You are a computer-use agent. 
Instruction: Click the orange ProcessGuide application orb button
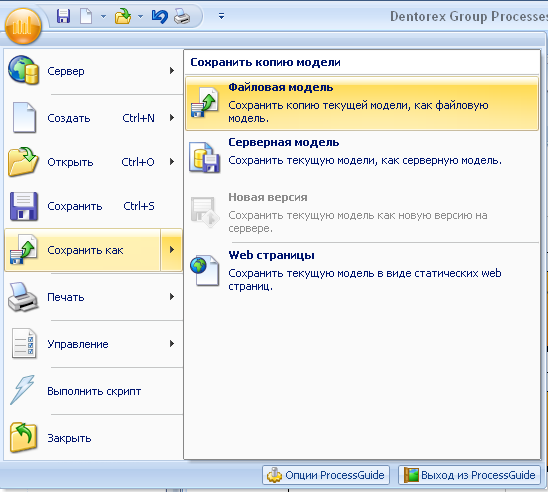pyautogui.click(x=23, y=26)
